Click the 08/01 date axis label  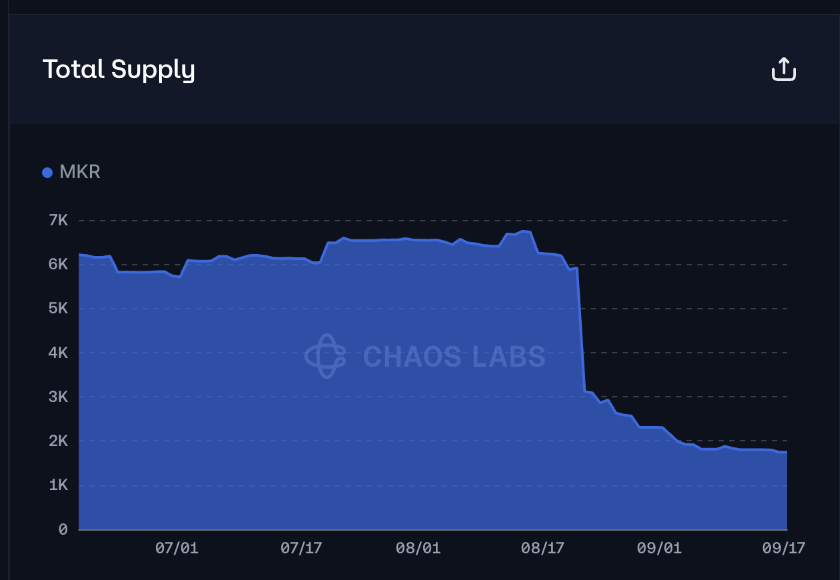pyautogui.click(x=418, y=548)
